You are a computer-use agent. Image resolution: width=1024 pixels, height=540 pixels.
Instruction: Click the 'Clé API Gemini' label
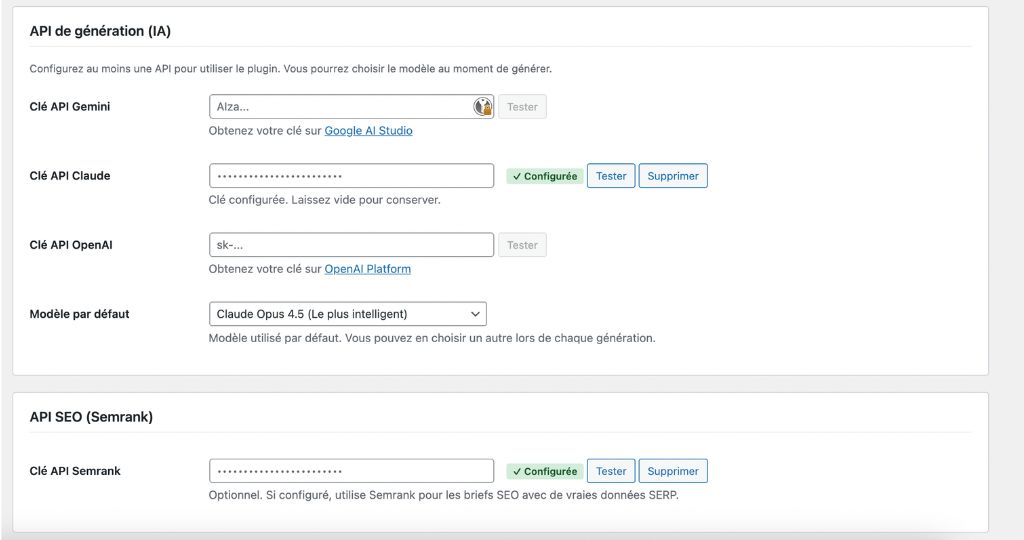pos(70,106)
